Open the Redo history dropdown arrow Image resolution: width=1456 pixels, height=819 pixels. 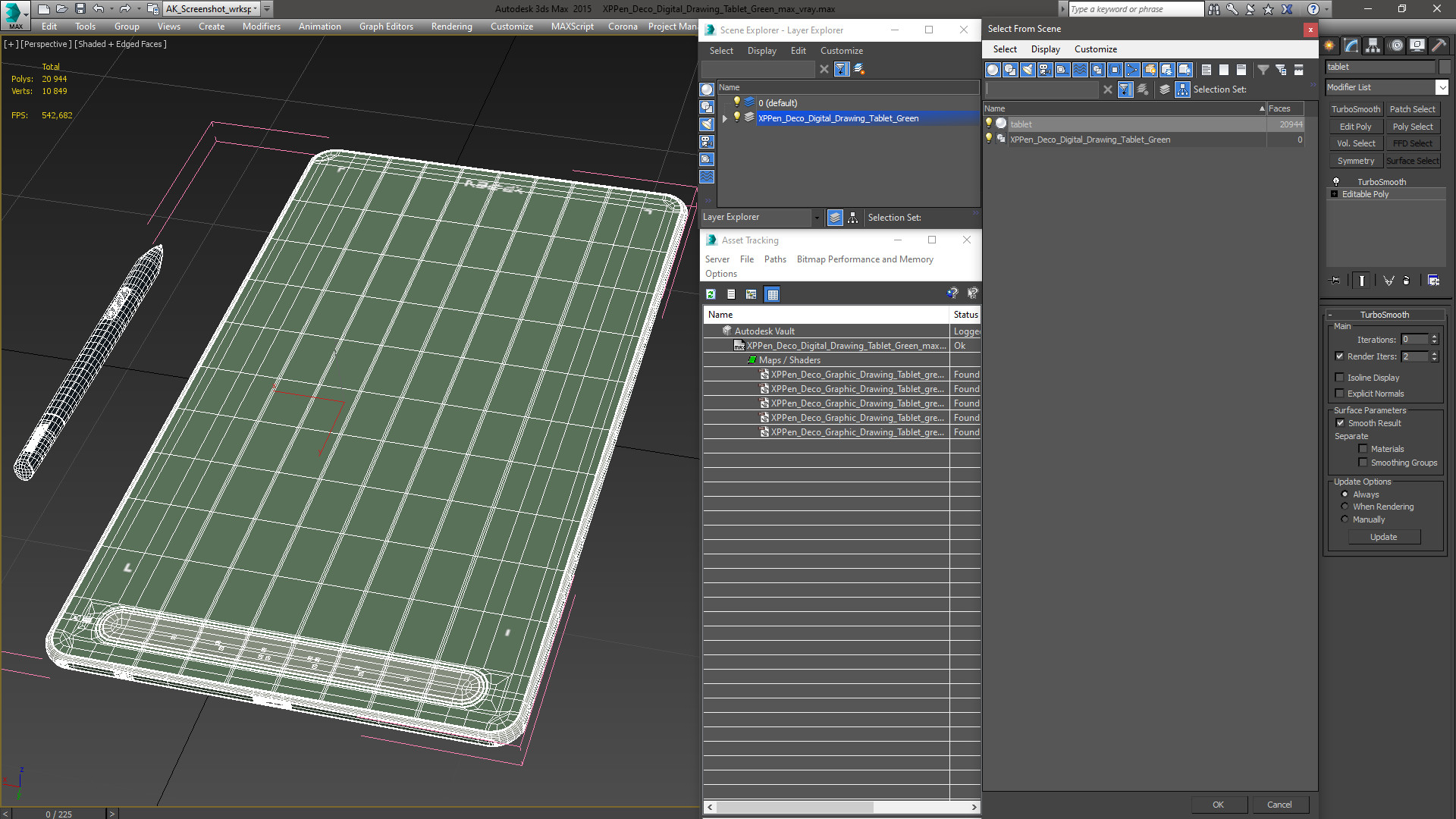pyautogui.click(x=138, y=9)
